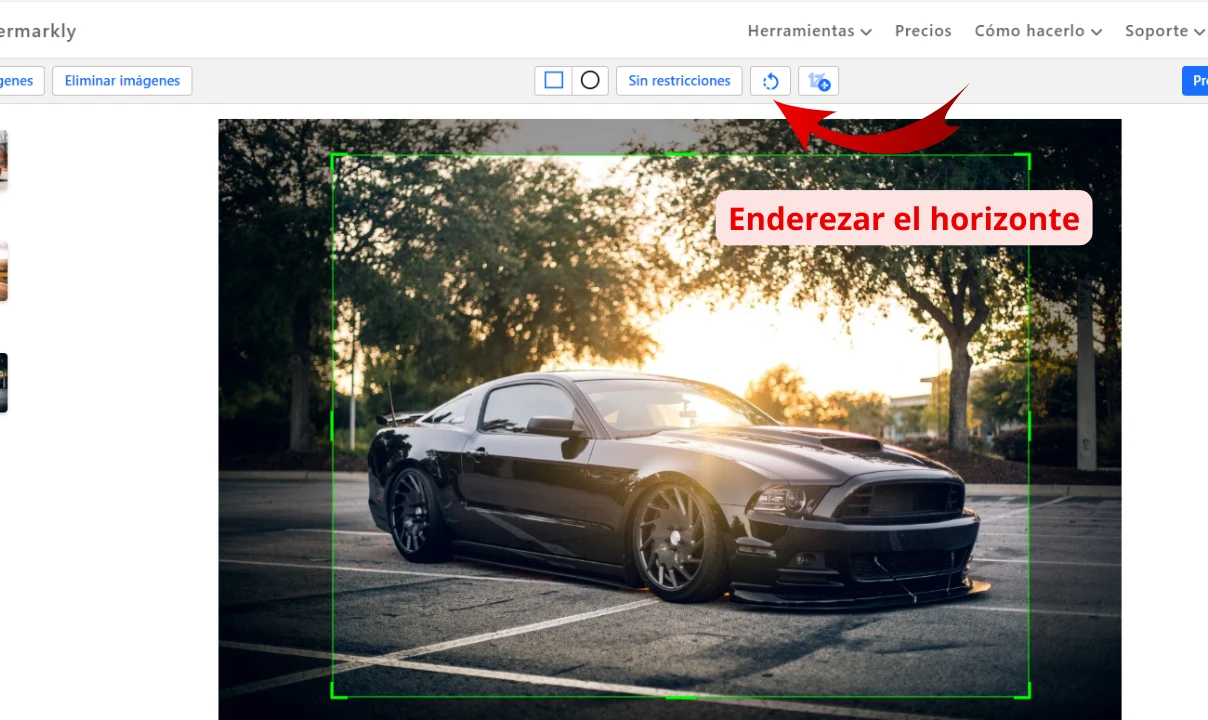Click the Watermarkly logo text
This screenshot has width=1208, height=720.
[37, 31]
